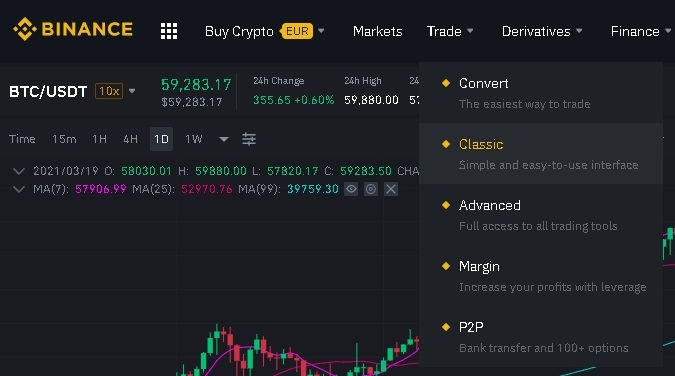Image resolution: width=675 pixels, height=376 pixels.
Task: Open MA indicator settings target icon
Action: 371,189
